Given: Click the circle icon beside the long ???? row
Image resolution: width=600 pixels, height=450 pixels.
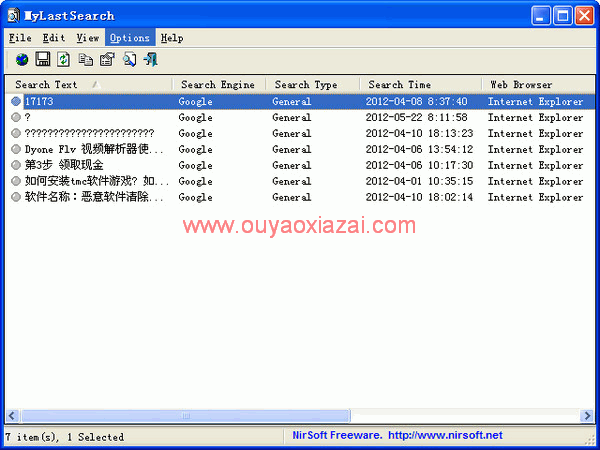Looking at the screenshot, I should tap(16, 133).
